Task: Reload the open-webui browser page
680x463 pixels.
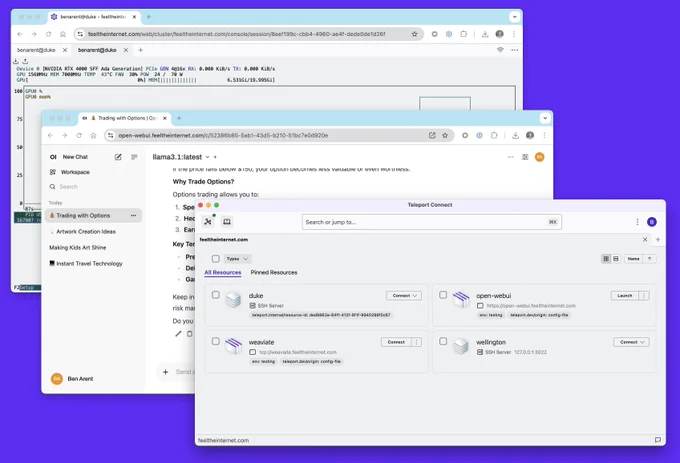Action: coord(78,135)
